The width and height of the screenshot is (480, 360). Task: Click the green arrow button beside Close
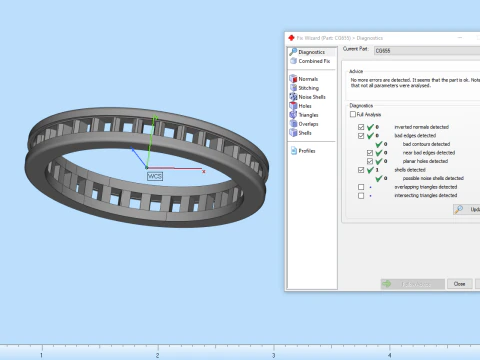coord(413,284)
